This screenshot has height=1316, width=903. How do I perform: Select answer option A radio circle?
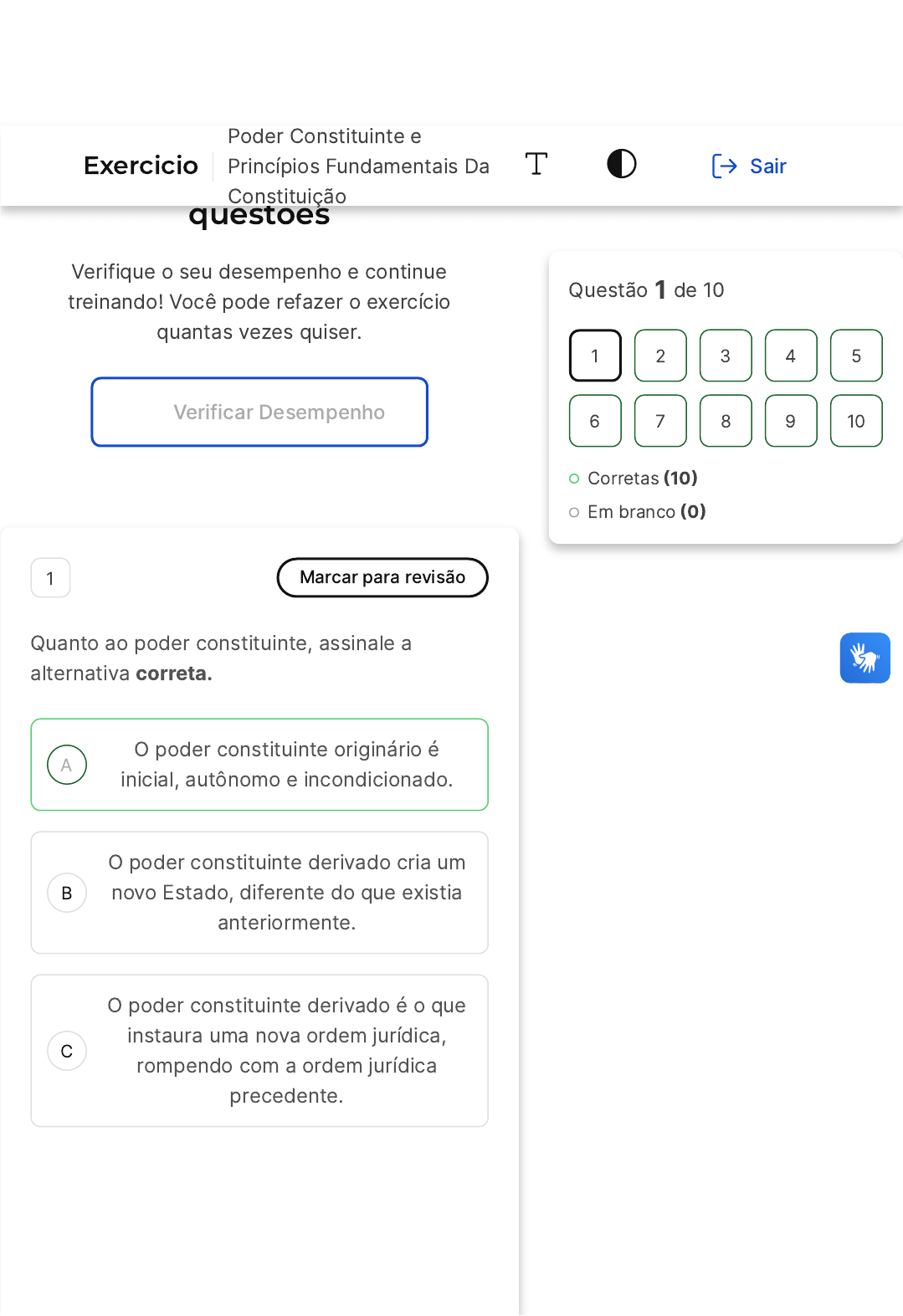click(x=67, y=765)
